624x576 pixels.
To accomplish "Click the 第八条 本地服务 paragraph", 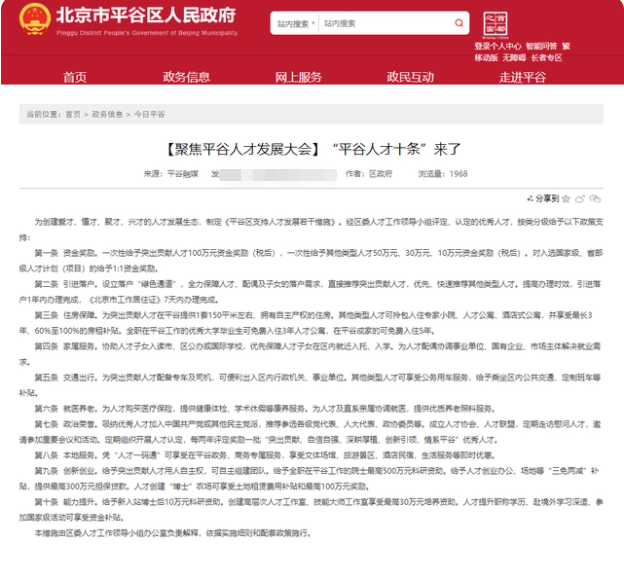I will click(x=265, y=455).
